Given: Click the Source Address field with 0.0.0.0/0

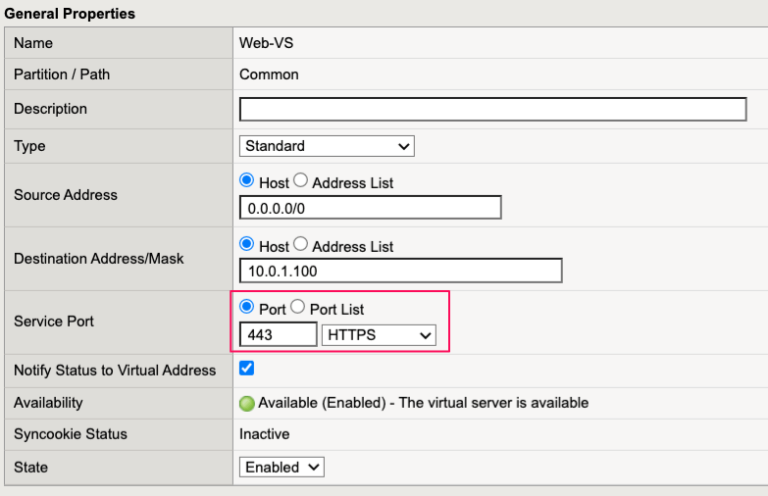Looking at the screenshot, I should click(x=370, y=208).
